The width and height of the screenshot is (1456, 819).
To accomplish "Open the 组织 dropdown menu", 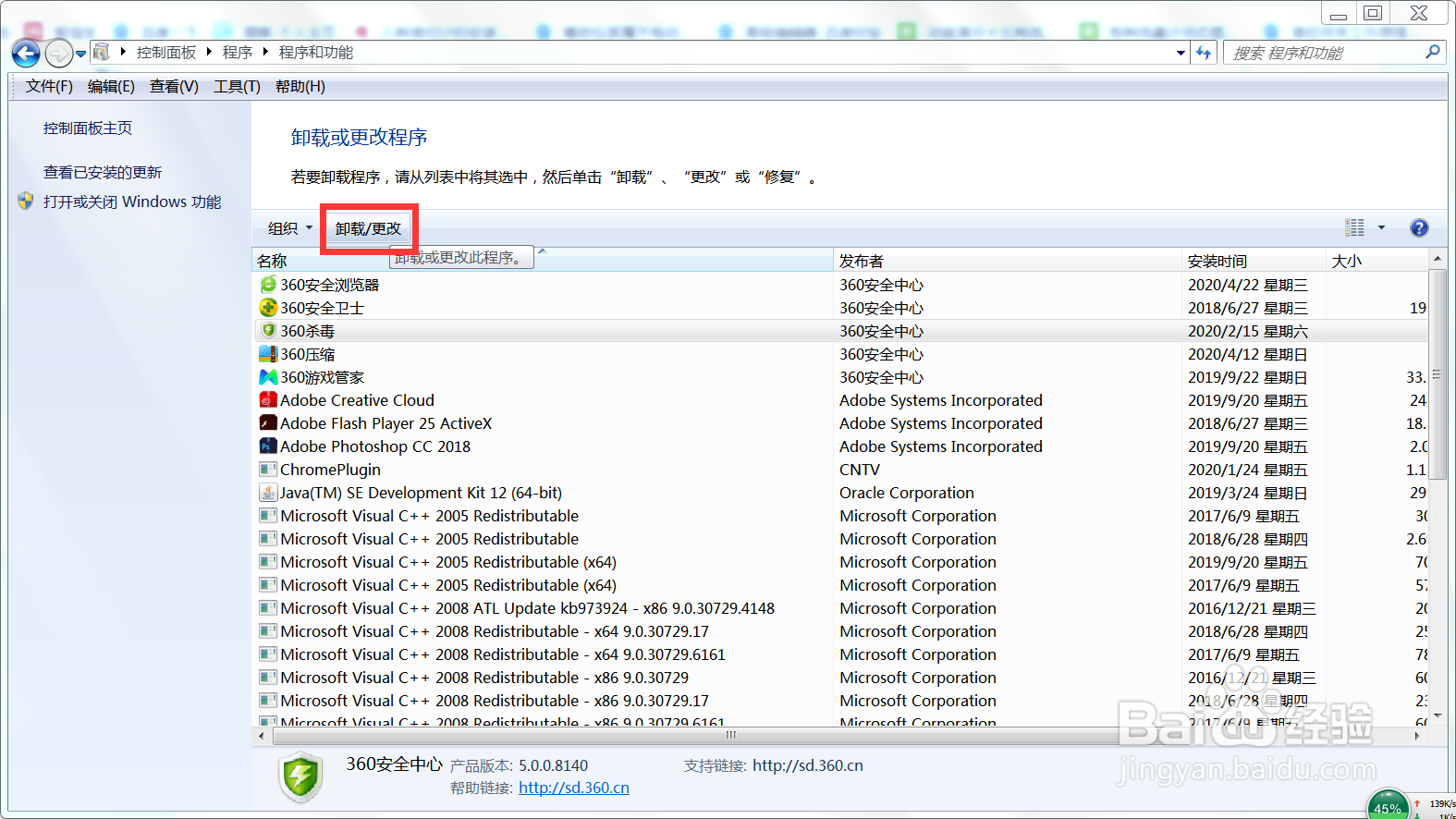I will coord(290,227).
